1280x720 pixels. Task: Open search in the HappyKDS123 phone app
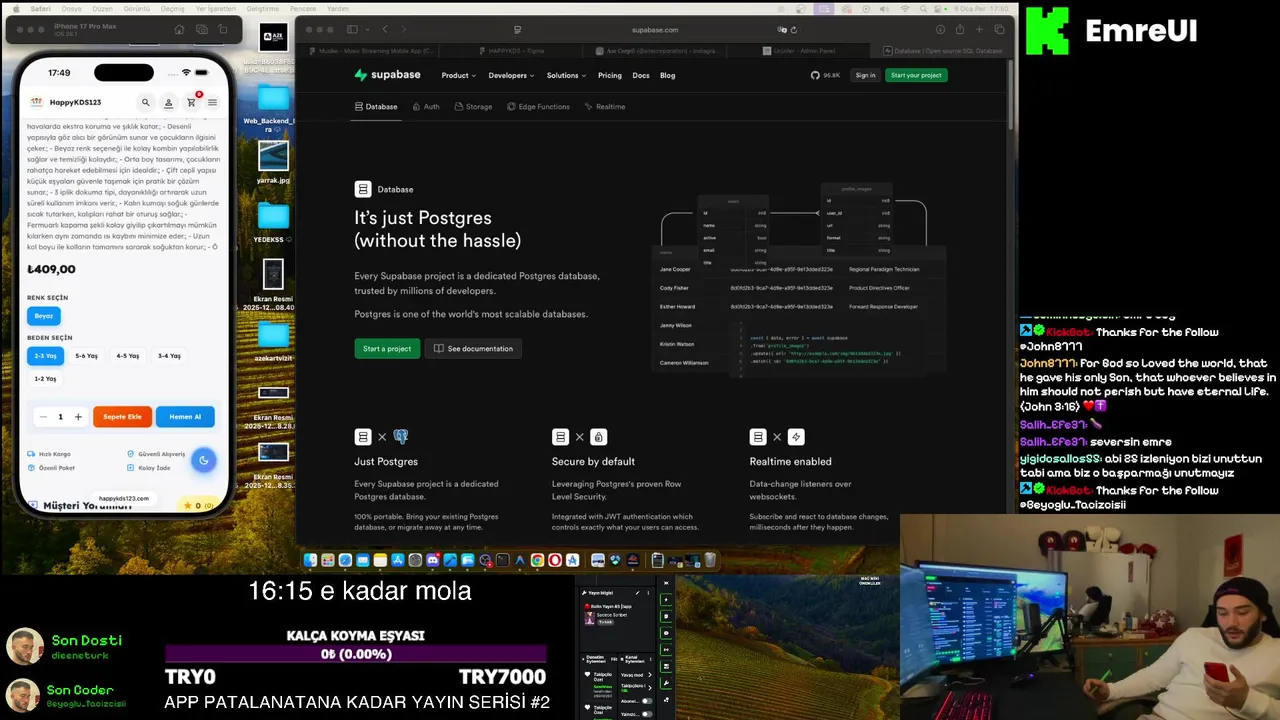coord(145,102)
